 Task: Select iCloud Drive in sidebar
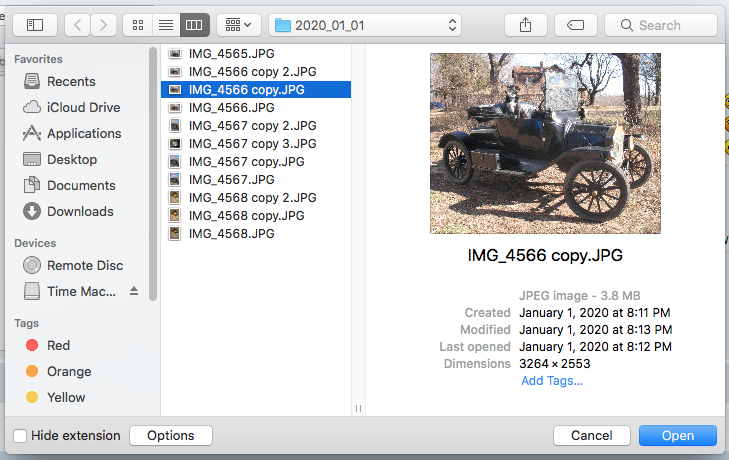tap(83, 107)
